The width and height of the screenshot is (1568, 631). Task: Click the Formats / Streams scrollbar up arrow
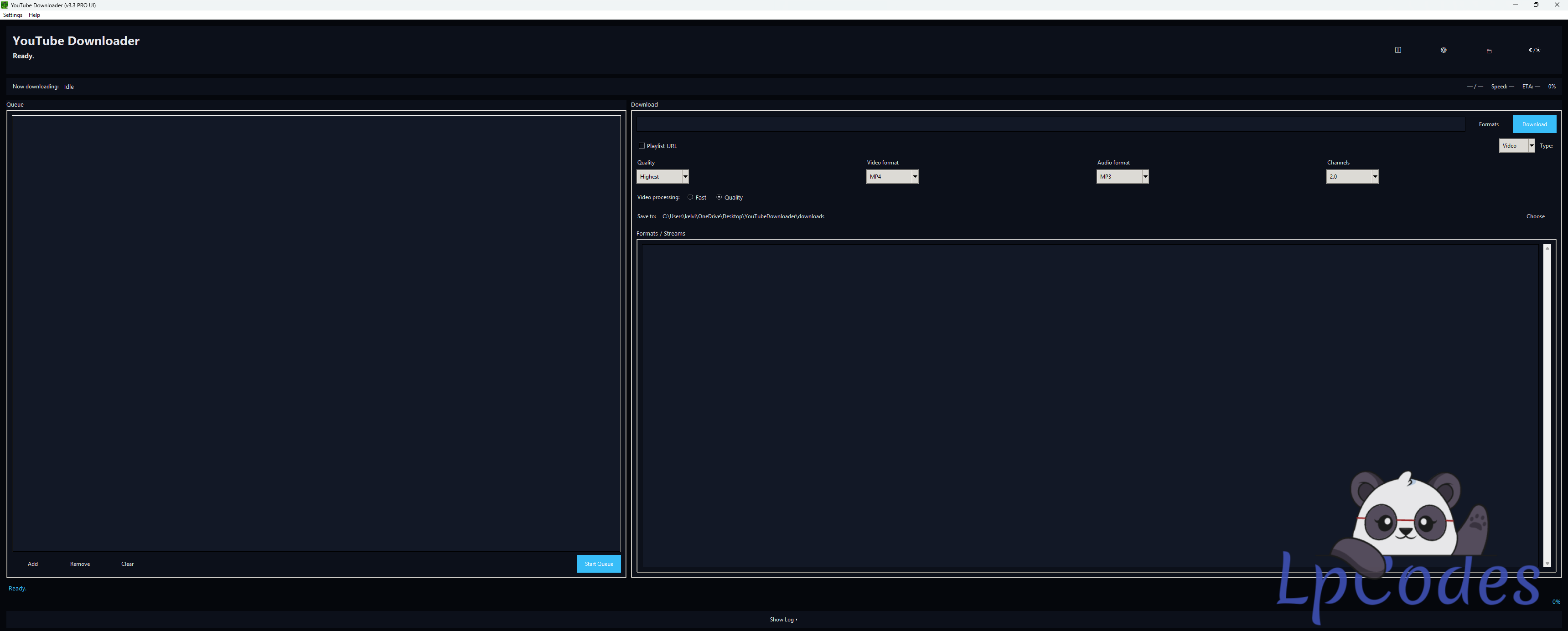pos(1547,248)
